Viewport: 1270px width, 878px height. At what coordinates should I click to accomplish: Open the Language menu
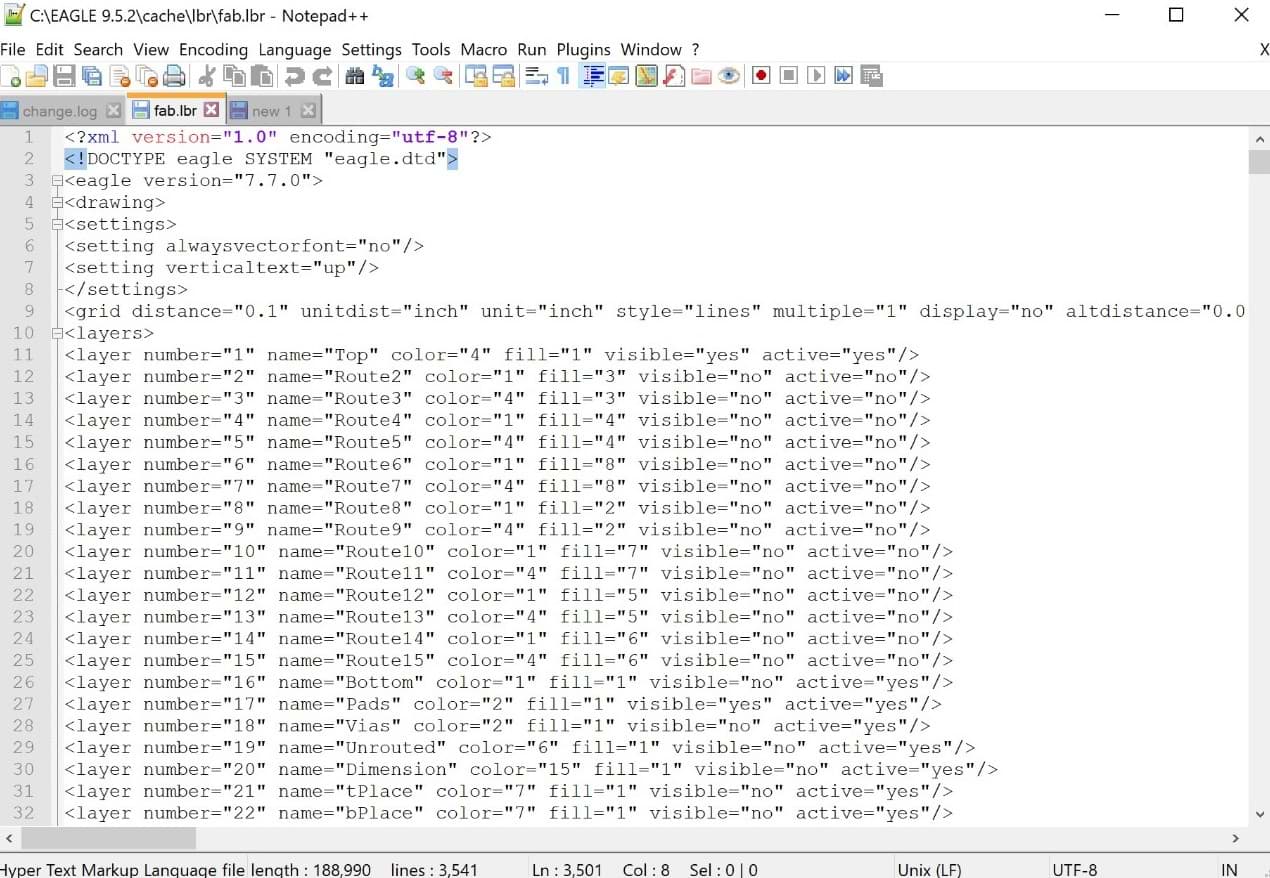tap(294, 49)
